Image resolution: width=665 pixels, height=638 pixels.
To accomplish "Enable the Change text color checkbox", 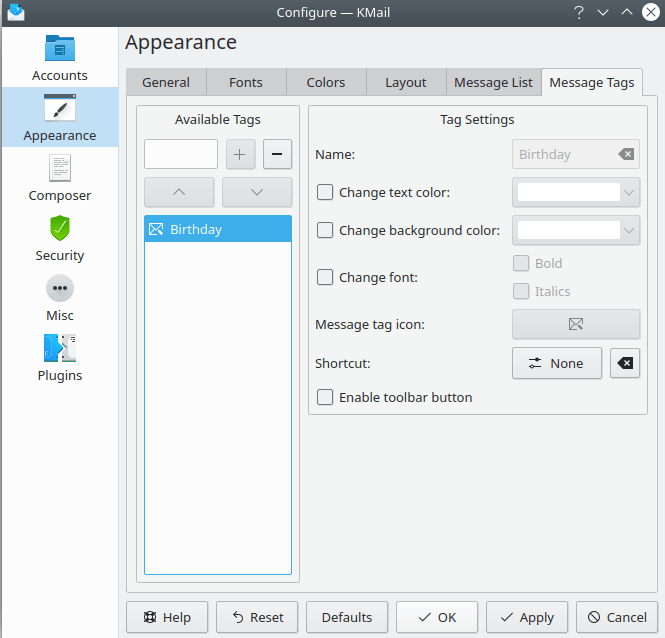I will (x=325, y=192).
